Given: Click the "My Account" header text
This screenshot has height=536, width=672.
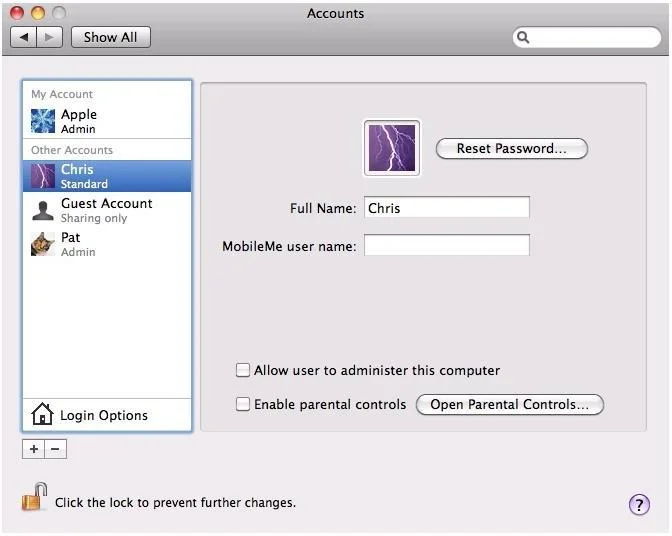Looking at the screenshot, I should [x=62, y=94].
